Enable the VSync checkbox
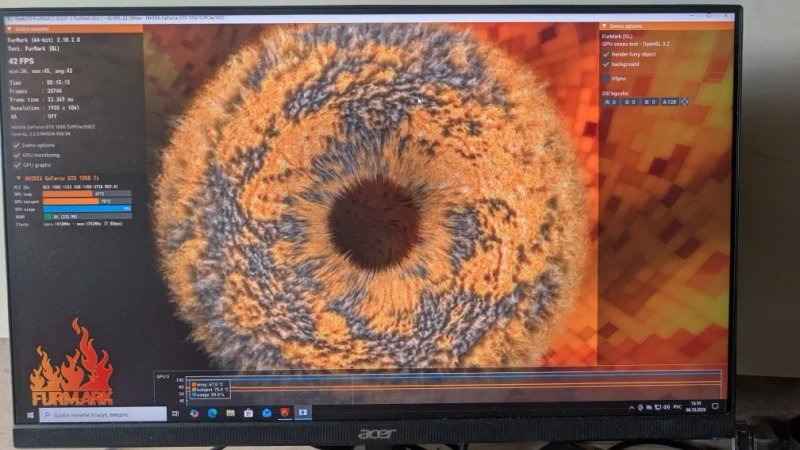800x450 pixels. (x=606, y=79)
